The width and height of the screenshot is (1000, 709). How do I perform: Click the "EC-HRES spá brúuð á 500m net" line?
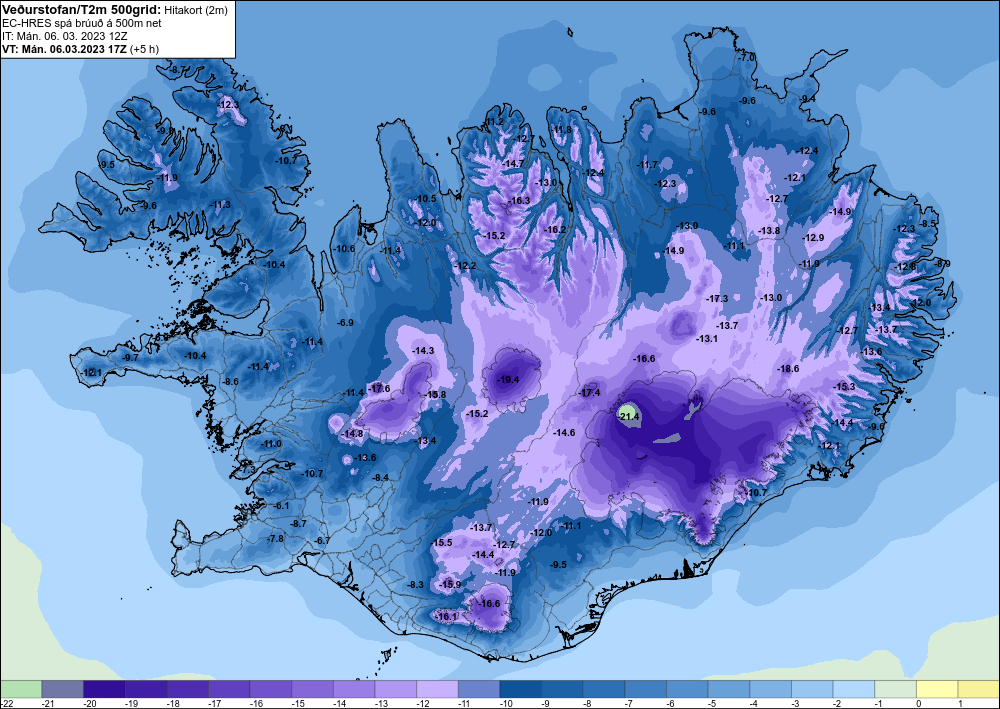pyautogui.click(x=82, y=23)
